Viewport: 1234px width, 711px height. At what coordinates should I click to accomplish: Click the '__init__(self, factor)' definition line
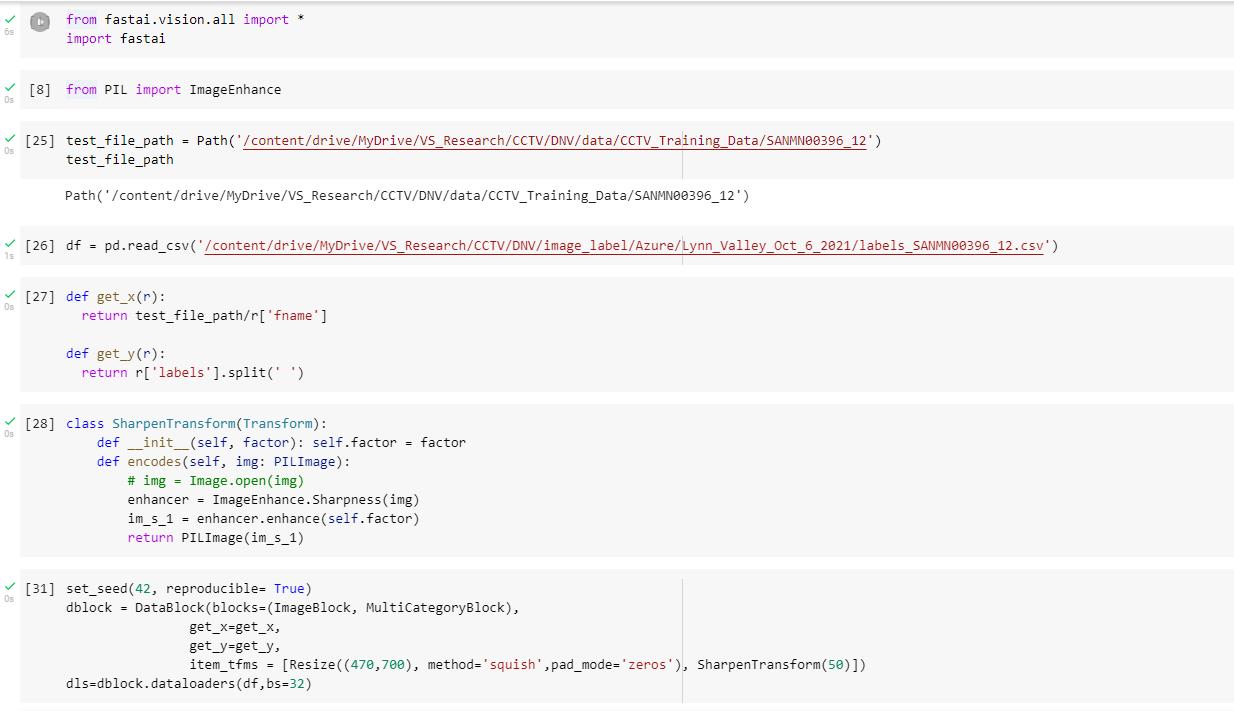point(282,443)
